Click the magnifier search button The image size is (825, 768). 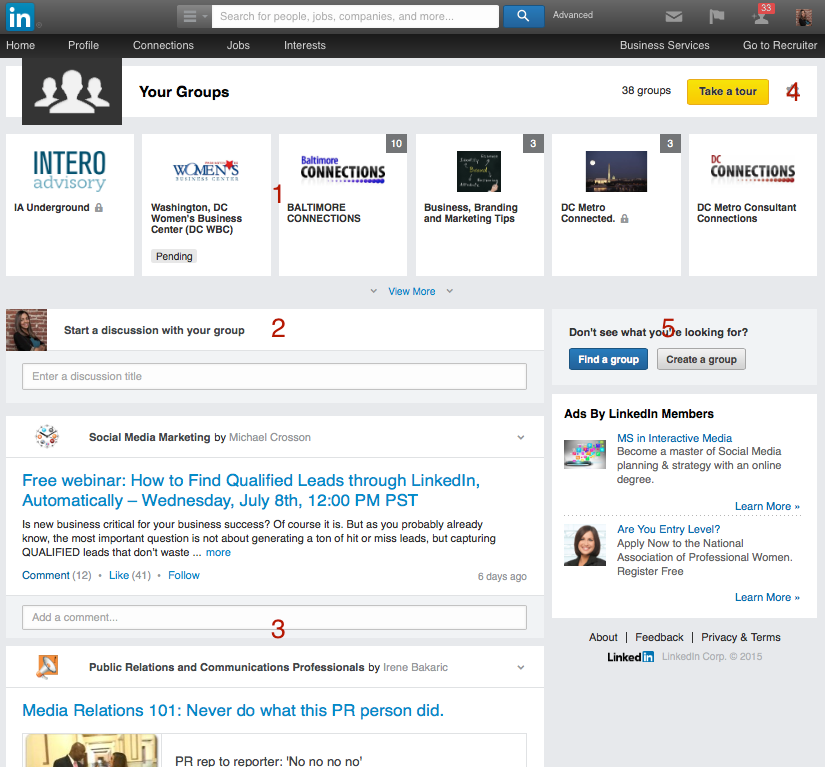(523, 16)
